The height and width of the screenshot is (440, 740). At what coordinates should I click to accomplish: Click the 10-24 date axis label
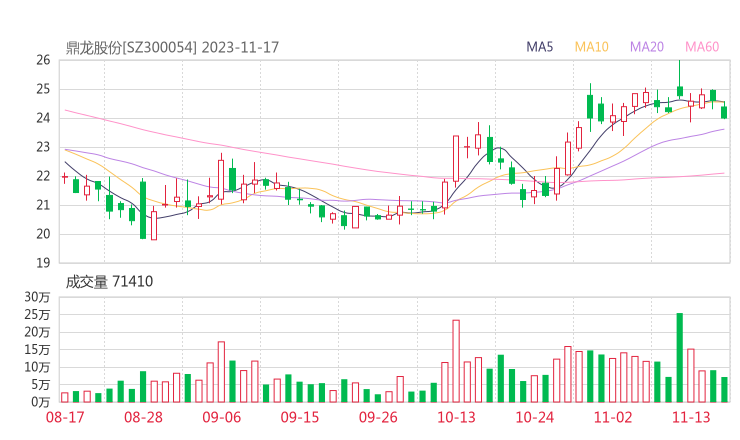click(534, 417)
